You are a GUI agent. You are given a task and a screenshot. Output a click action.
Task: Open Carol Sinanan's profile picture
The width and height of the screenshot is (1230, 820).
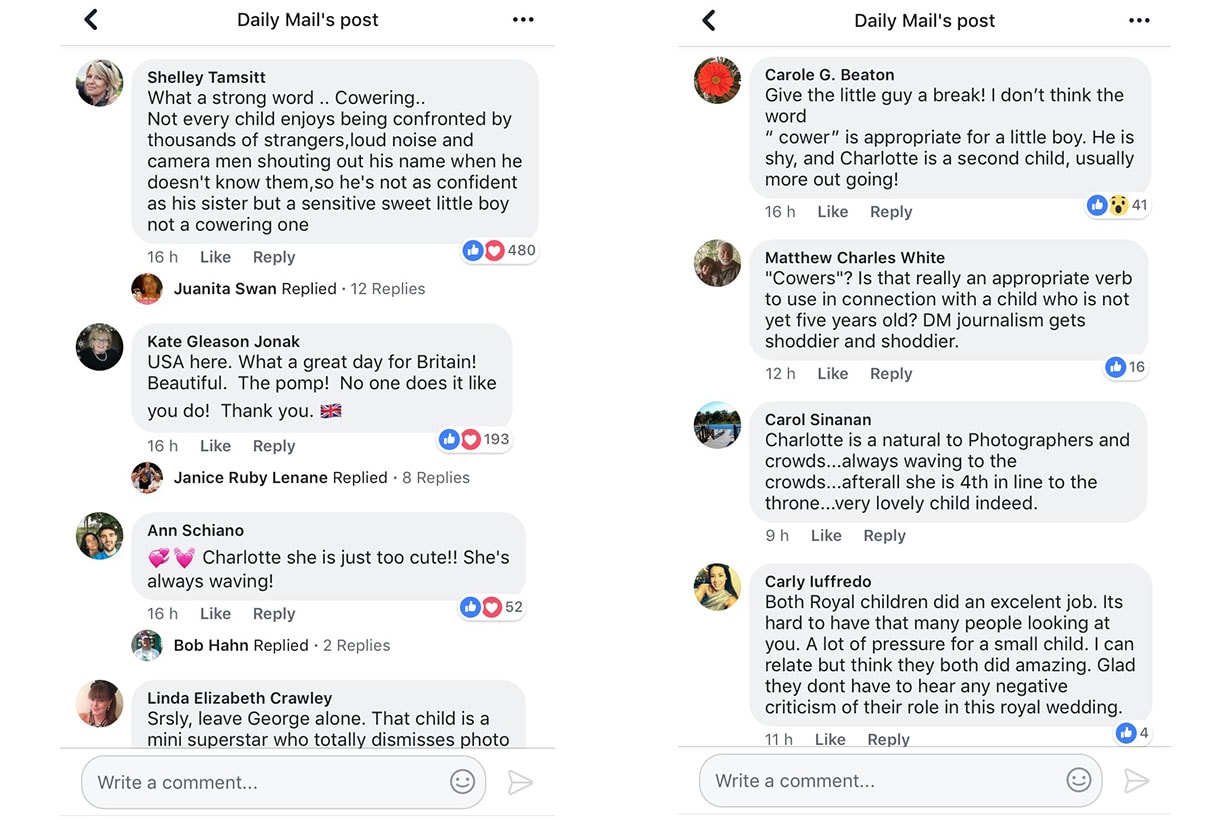point(716,425)
